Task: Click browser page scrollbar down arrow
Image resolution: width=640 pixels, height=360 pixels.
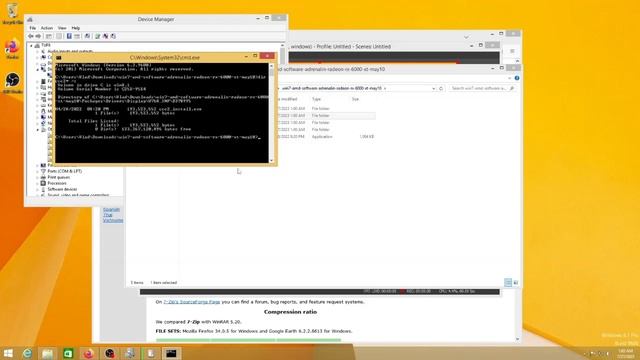Action: pyautogui.click(x=518, y=339)
